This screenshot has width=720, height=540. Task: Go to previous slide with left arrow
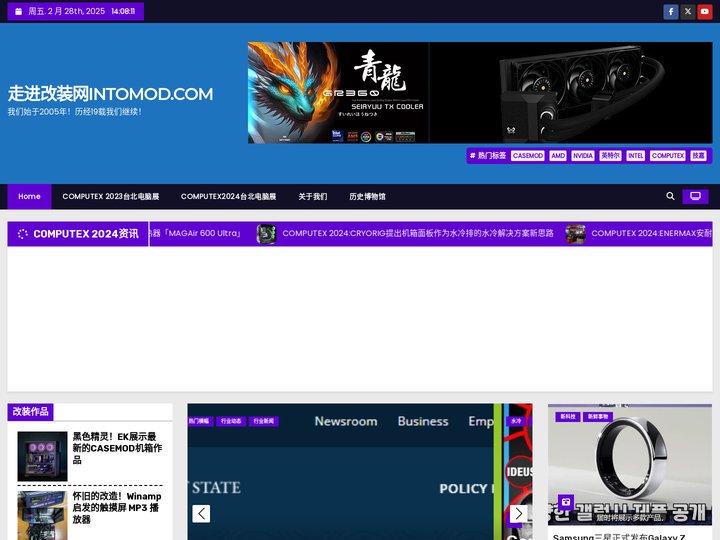[x=201, y=513]
